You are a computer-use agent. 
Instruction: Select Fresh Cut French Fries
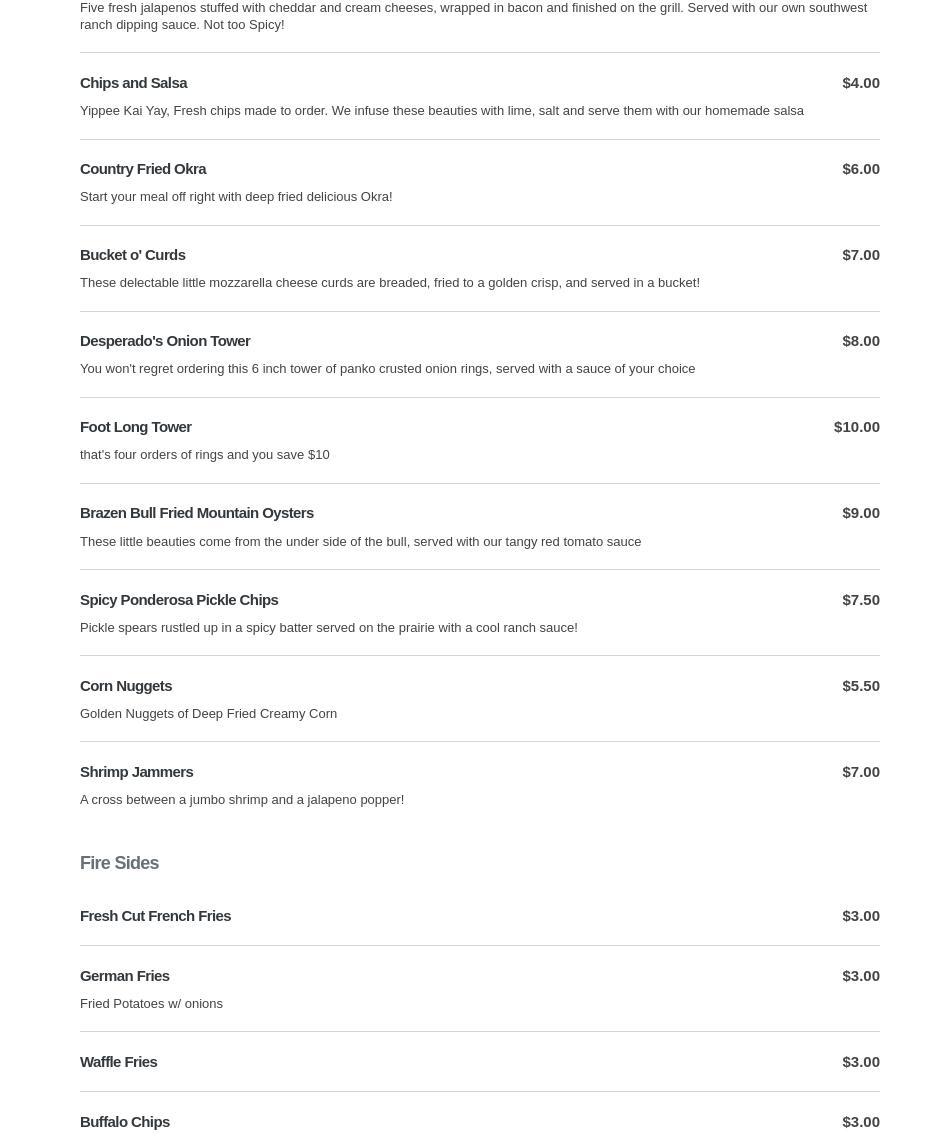(155, 916)
